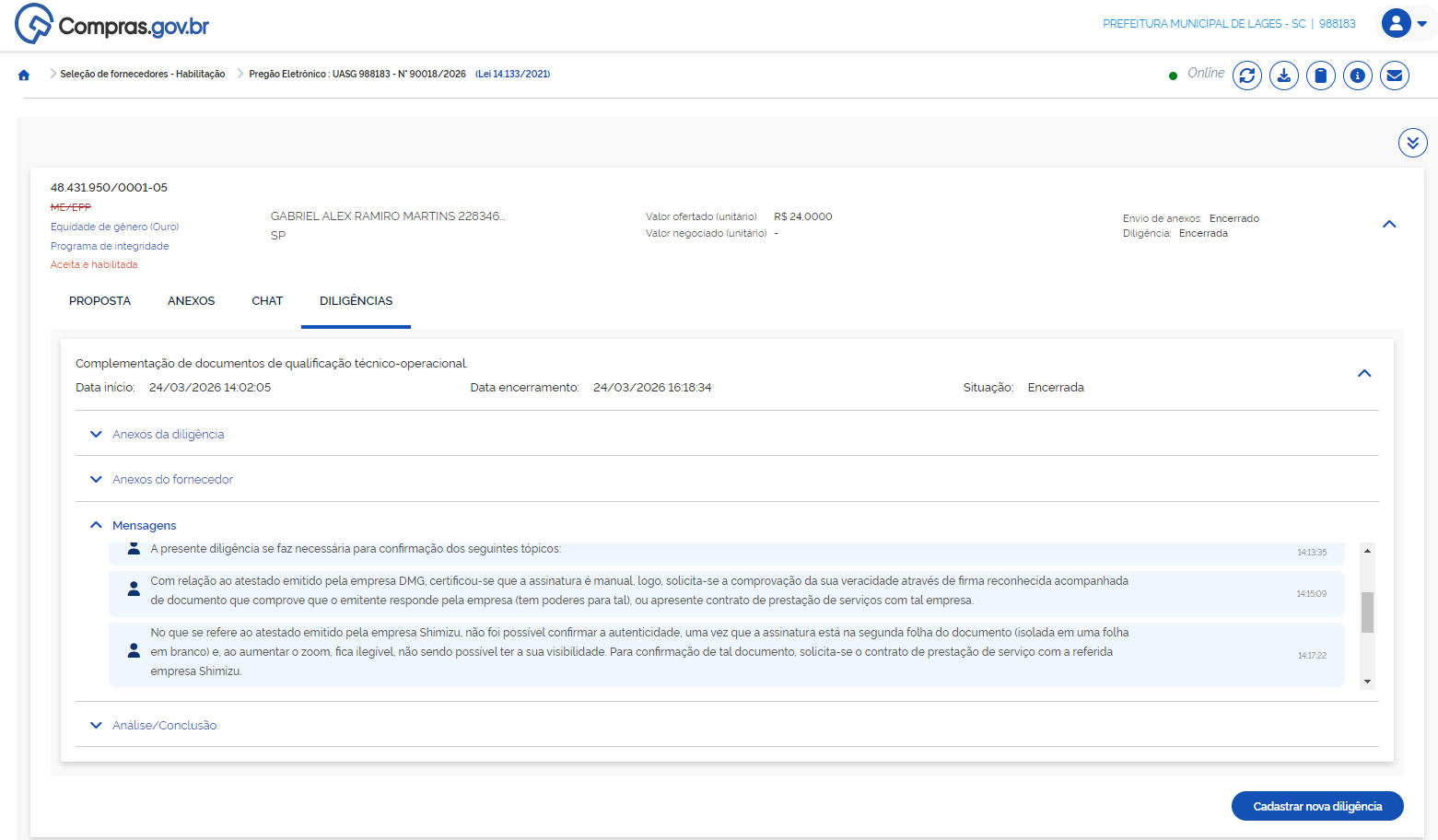
Task: Click Equidade de gênero (Ouro) link
Action: (115, 227)
